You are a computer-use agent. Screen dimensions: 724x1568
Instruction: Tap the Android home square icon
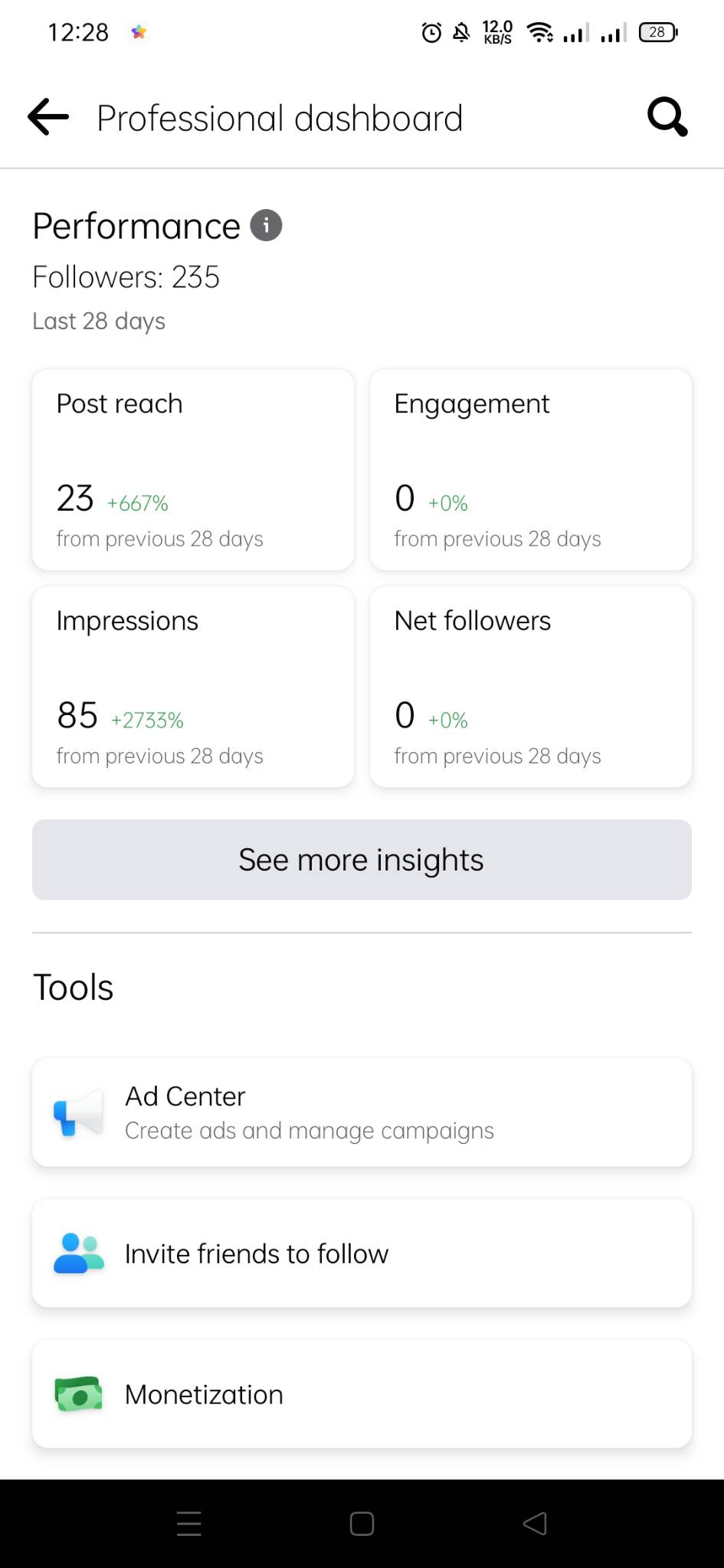(362, 1524)
